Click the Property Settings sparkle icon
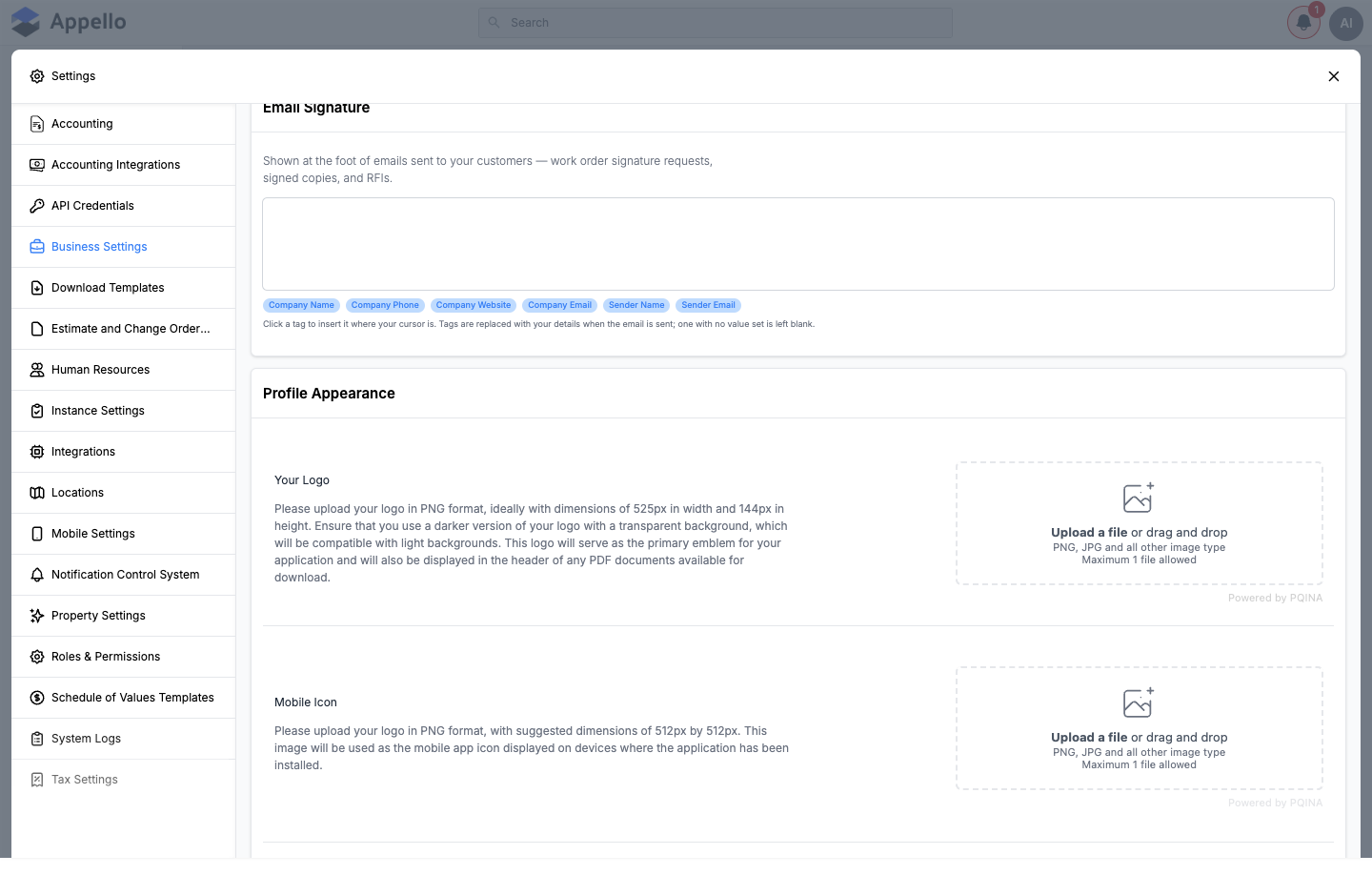 pyautogui.click(x=37, y=616)
